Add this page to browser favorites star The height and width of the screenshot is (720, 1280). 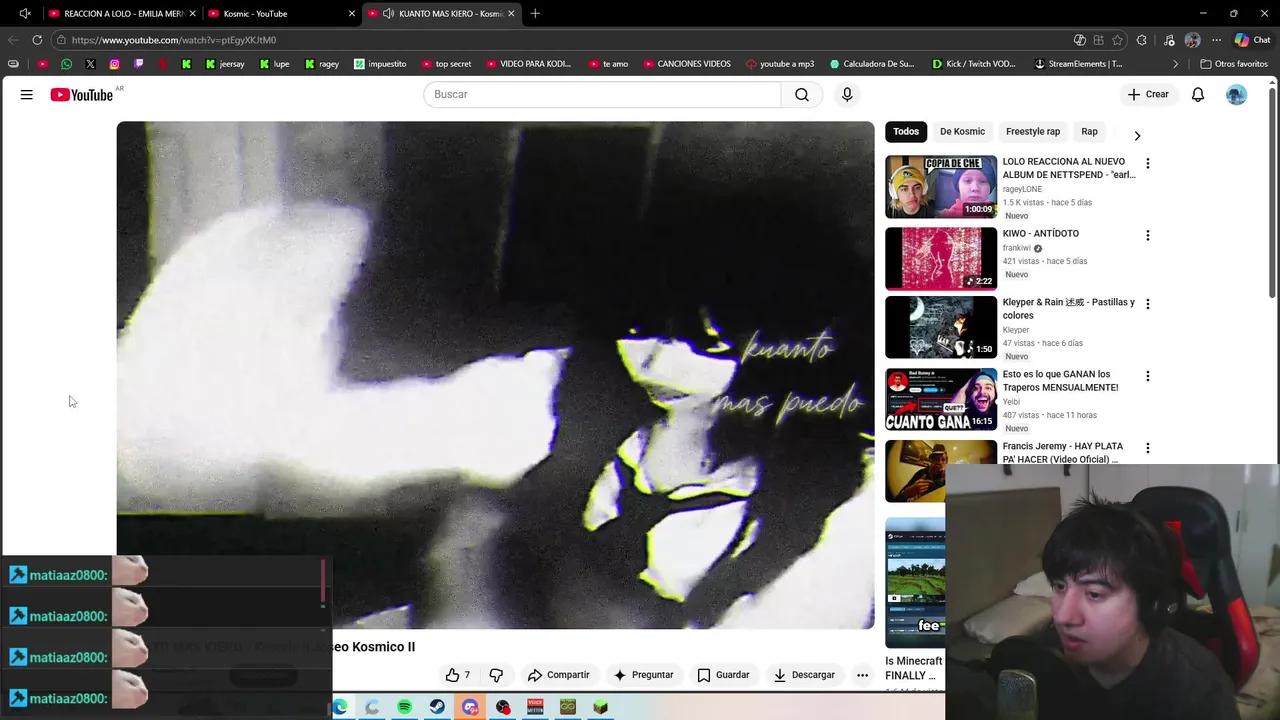point(1117,40)
